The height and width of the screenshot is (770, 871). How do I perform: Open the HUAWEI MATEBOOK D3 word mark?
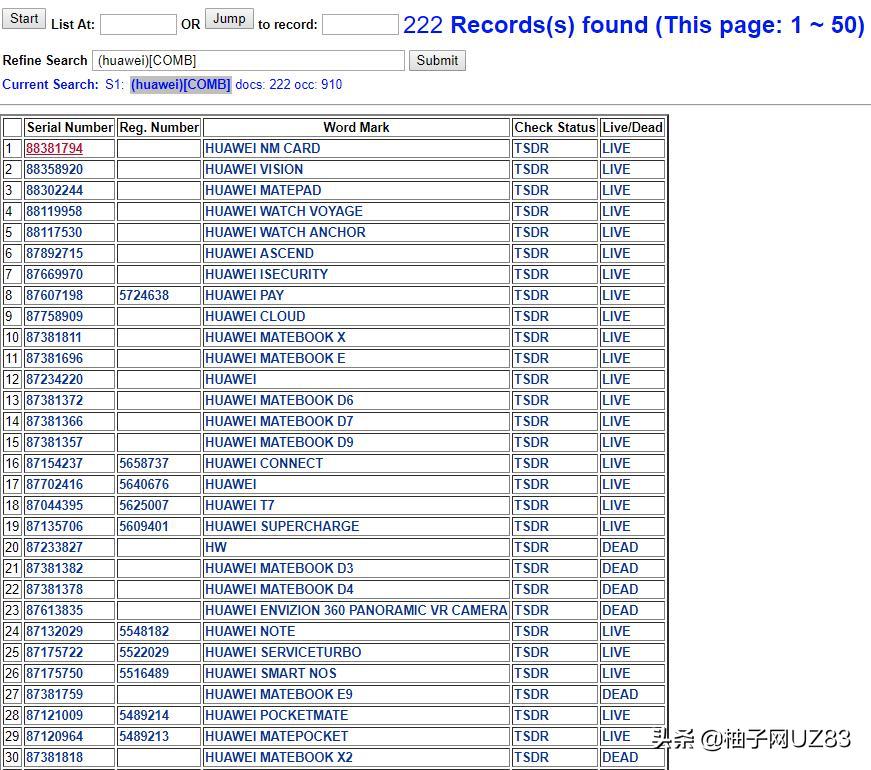(279, 568)
